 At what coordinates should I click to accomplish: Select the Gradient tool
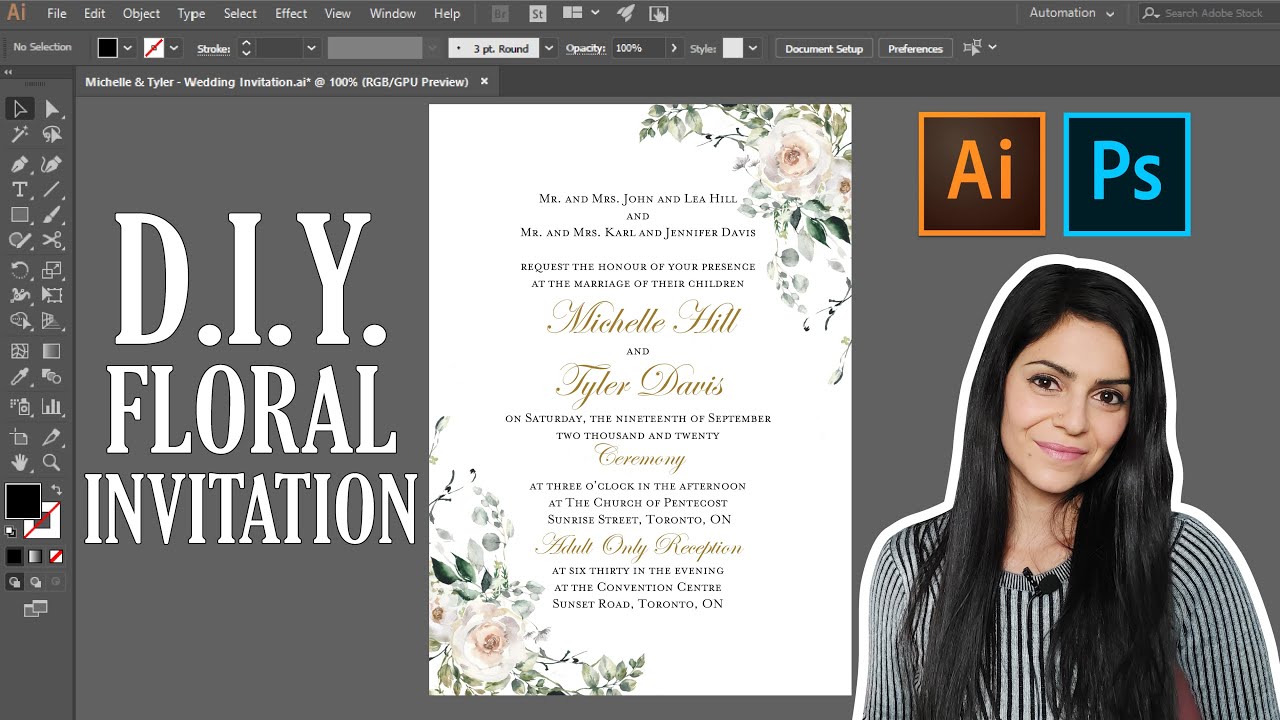[52, 351]
